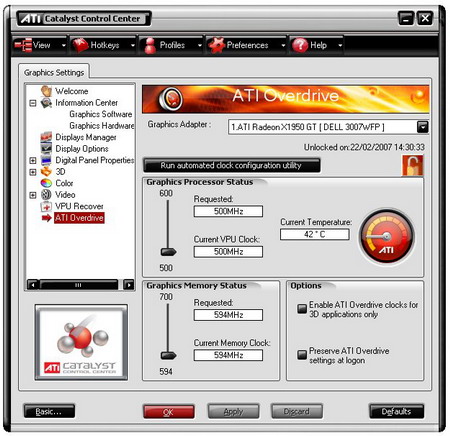
Task: Click the Welcome hand icon in tree
Action: coord(46,91)
